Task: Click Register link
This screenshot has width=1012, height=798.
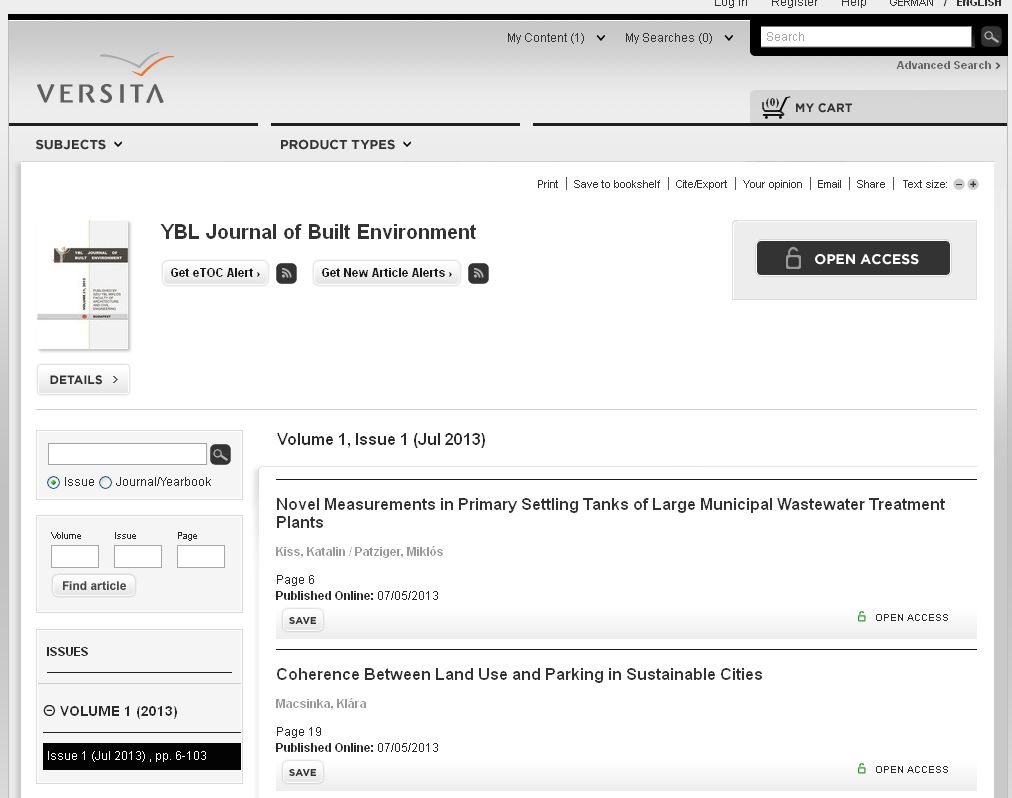Action: [794, 3]
